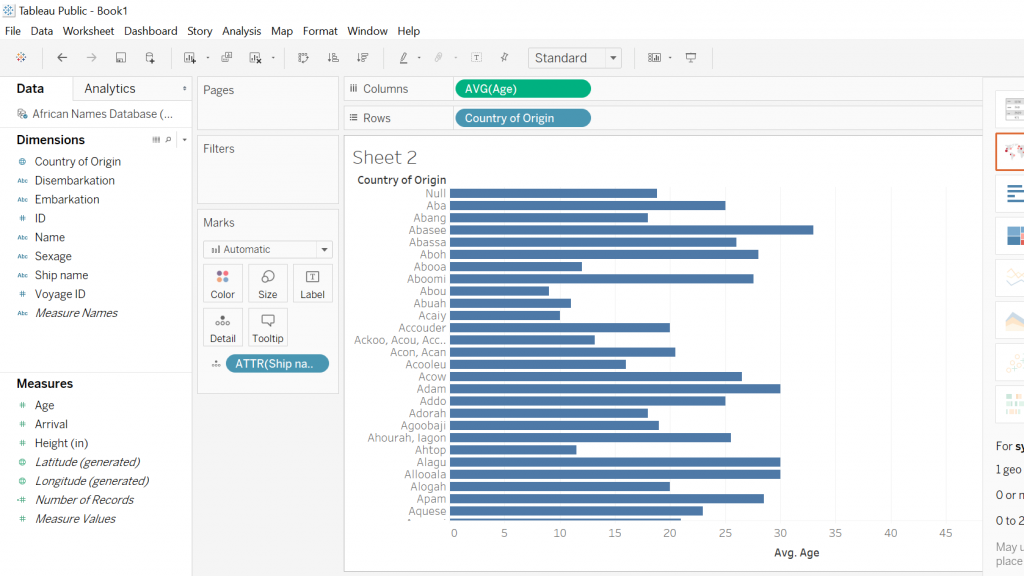Click the Undo back arrow in toolbar

pos(62,58)
